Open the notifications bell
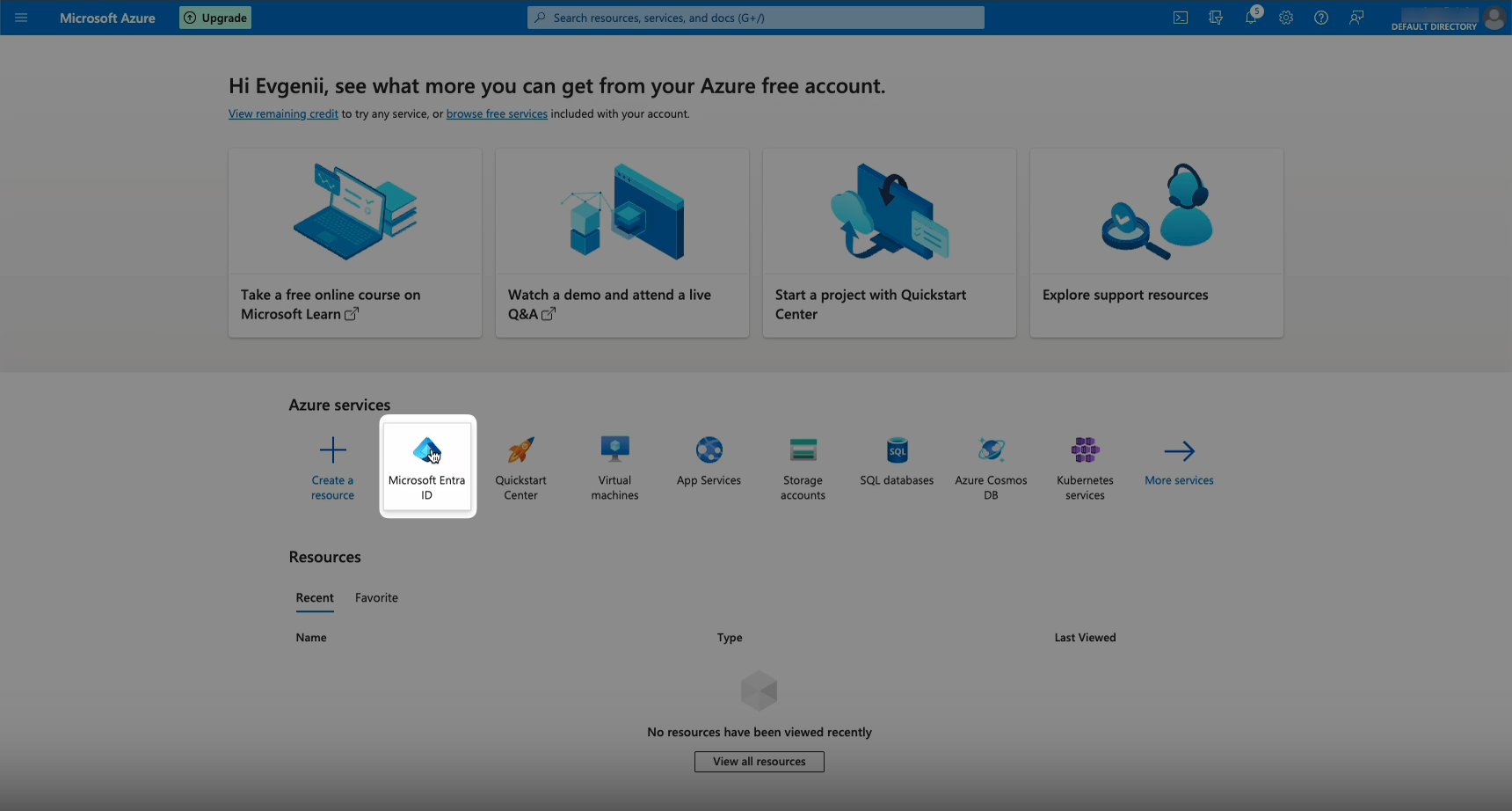This screenshot has width=1512, height=811. coord(1250,18)
